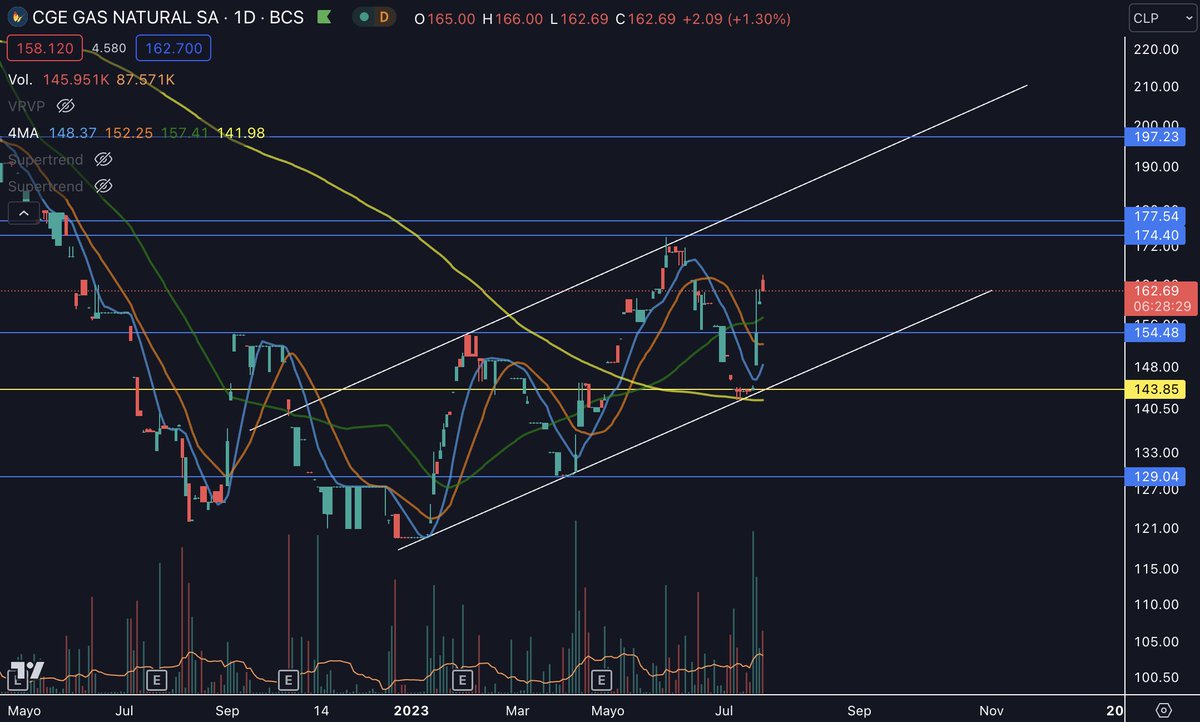The height and width of the screenshot is (722, 1200).
Task: Click the 177.54 horizontal line price label
Action: tap(1157, 215)
